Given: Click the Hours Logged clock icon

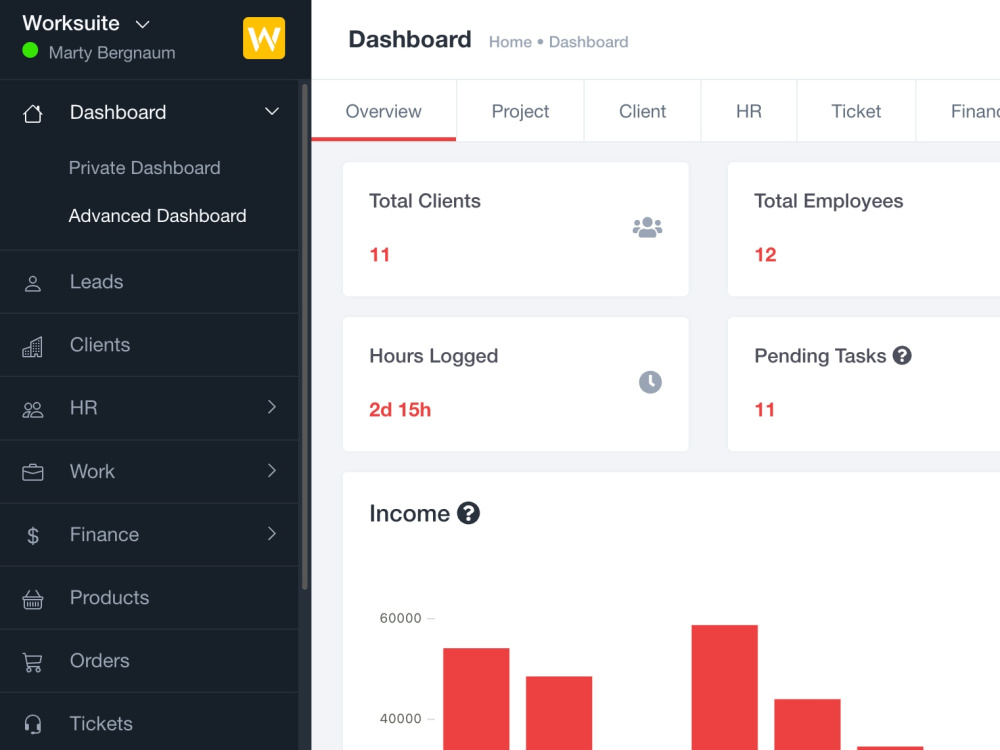Looking at the screenshot, I should point(650,382).
